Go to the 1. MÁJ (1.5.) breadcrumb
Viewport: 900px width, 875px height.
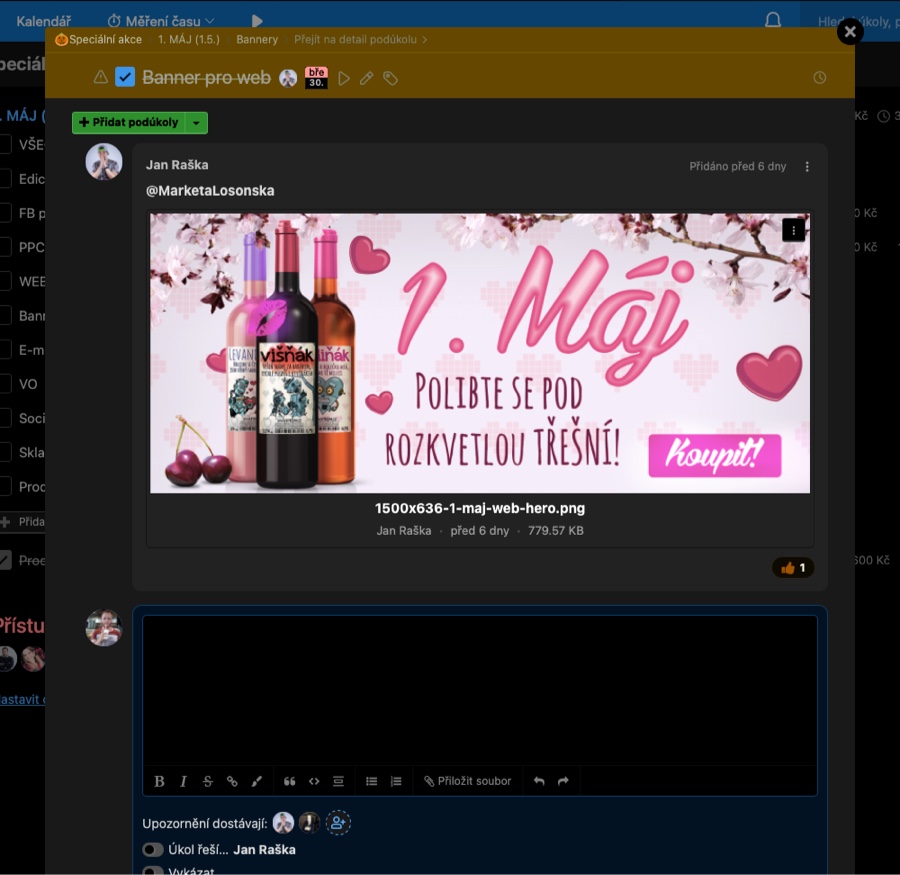pyautogui.click(x=189, y=40)
